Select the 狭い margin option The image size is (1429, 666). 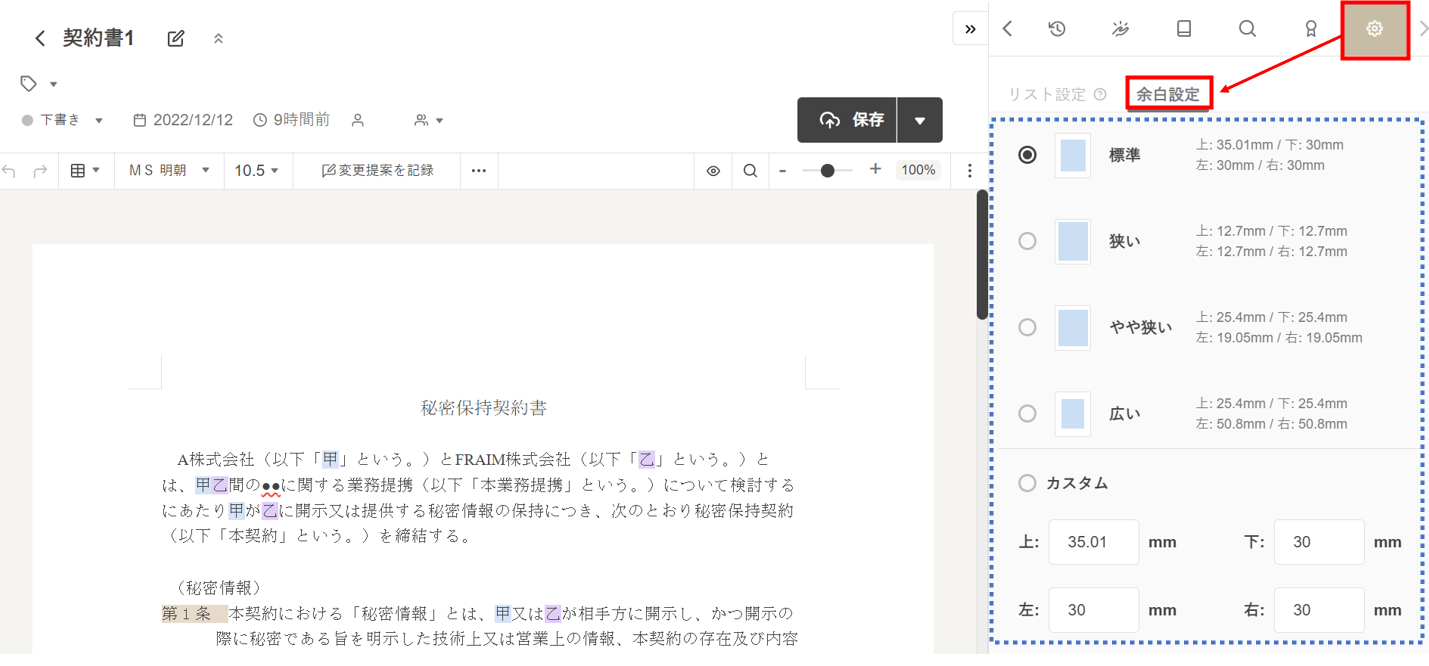pyautogui.click(x=1027, y=241)
